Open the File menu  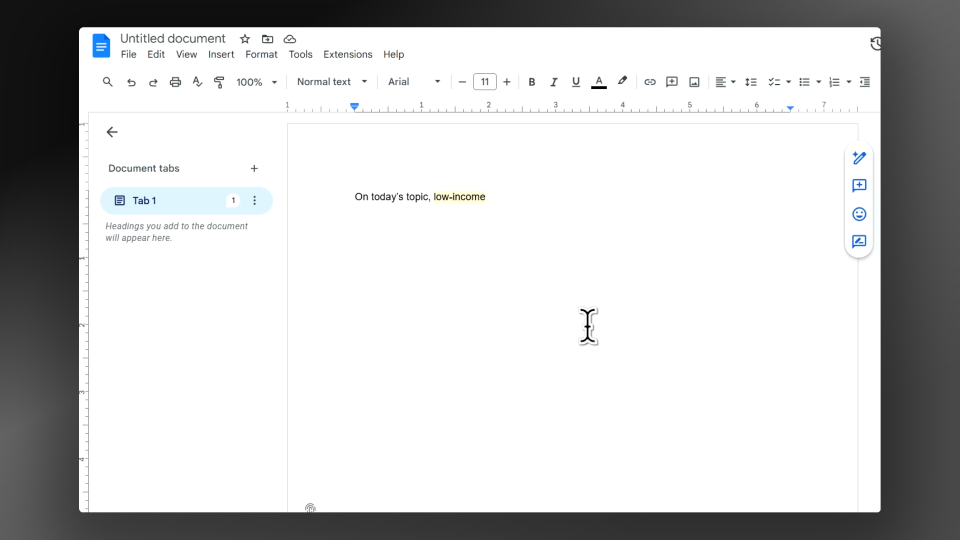[x=129, y=54]
